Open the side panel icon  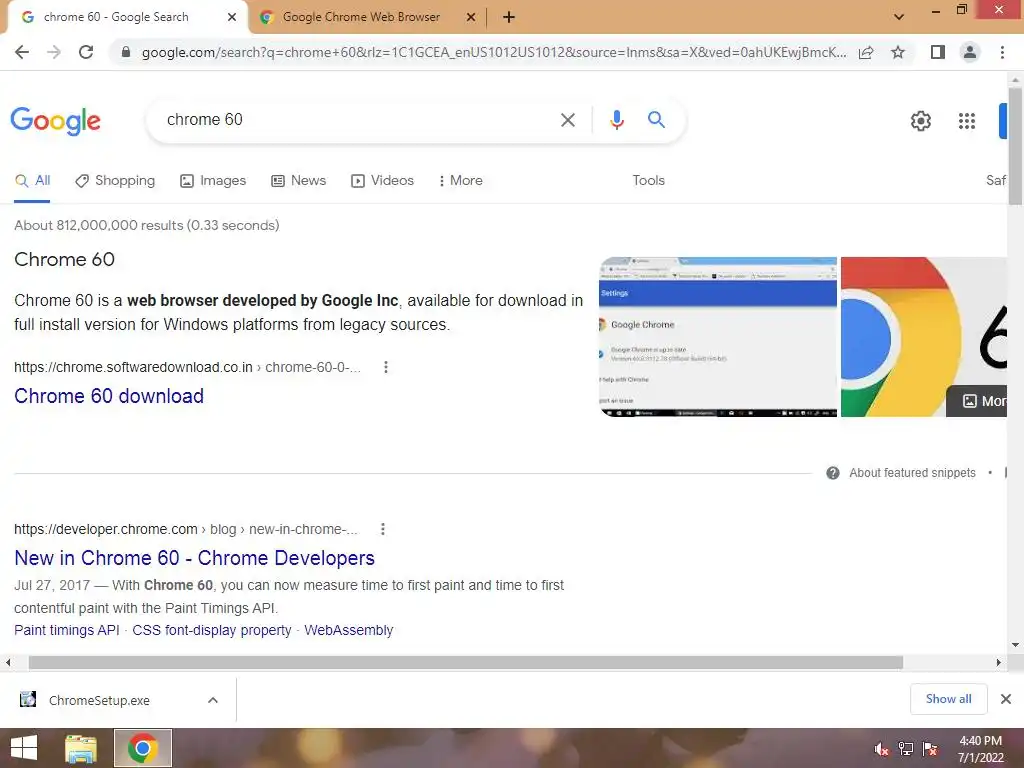(x=938, y=52)
